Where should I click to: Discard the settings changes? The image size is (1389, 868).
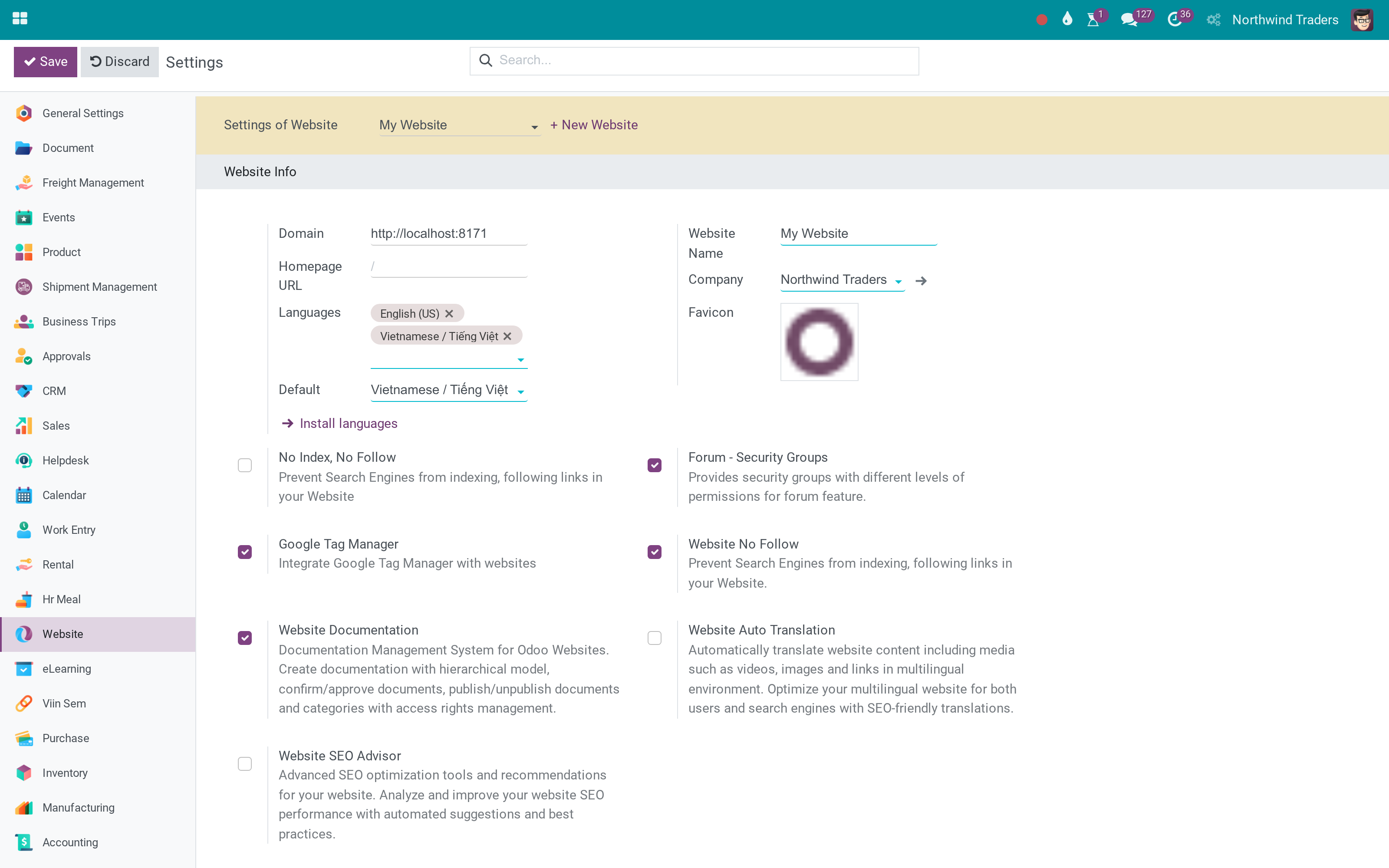[119, 62]
